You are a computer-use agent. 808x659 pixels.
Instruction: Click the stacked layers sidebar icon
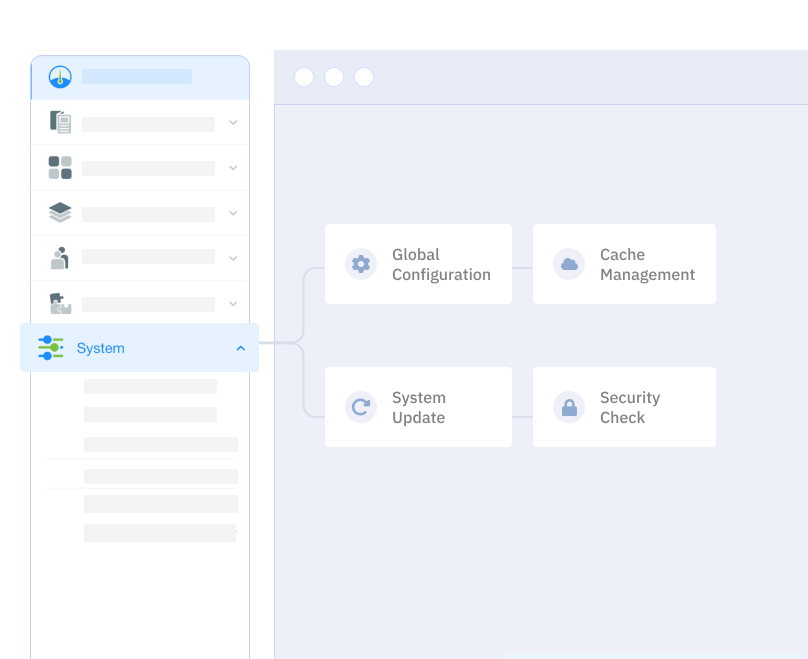(60, 213)
